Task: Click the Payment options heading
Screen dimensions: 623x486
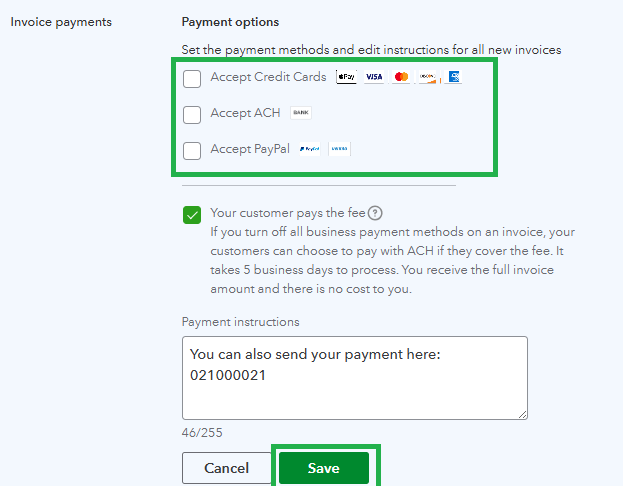Action: [x=230, y=22]
